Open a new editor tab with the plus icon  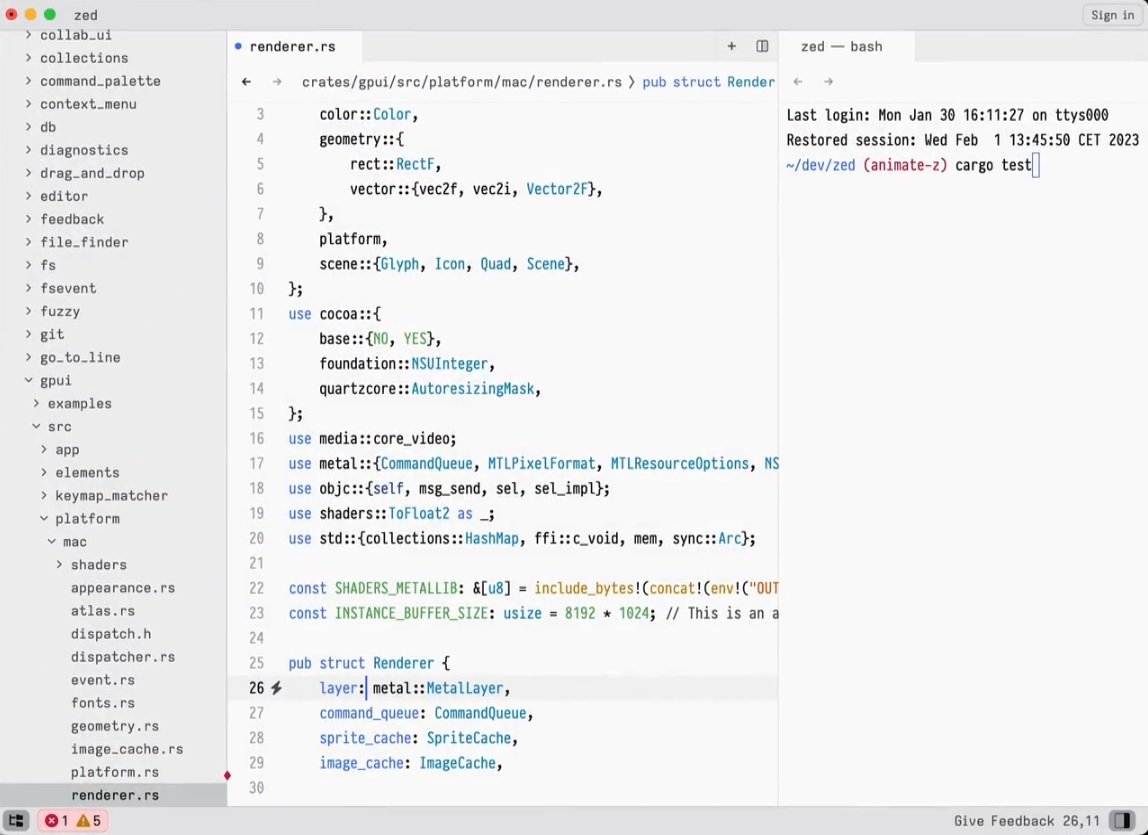(731, 46)
